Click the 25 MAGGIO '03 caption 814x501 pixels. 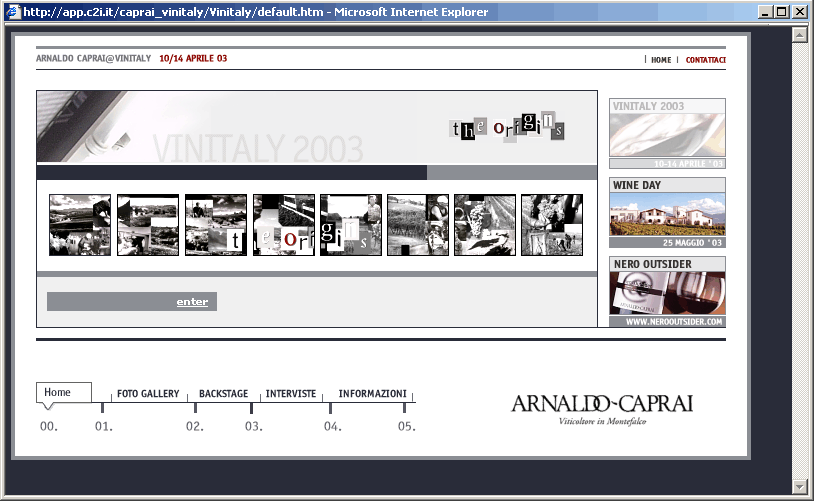[692, 243]
